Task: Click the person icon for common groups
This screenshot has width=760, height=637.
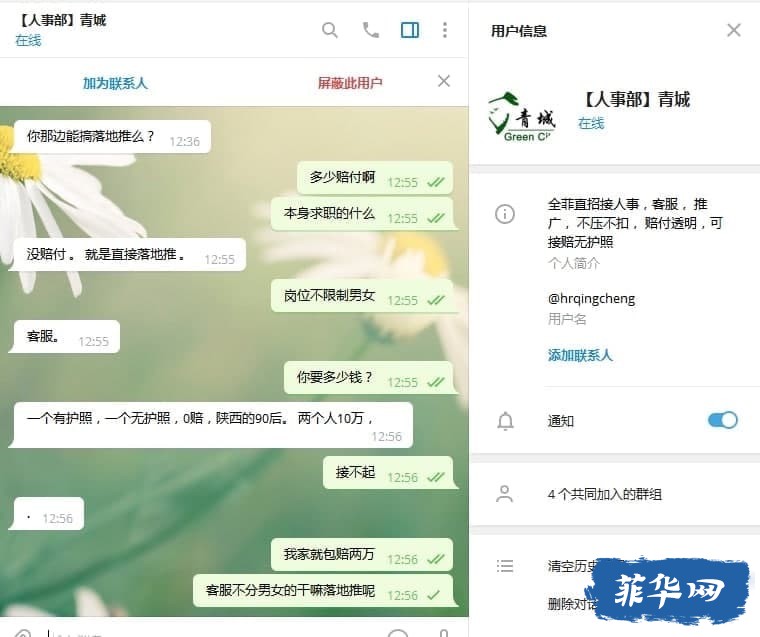Action: [505, 494]
